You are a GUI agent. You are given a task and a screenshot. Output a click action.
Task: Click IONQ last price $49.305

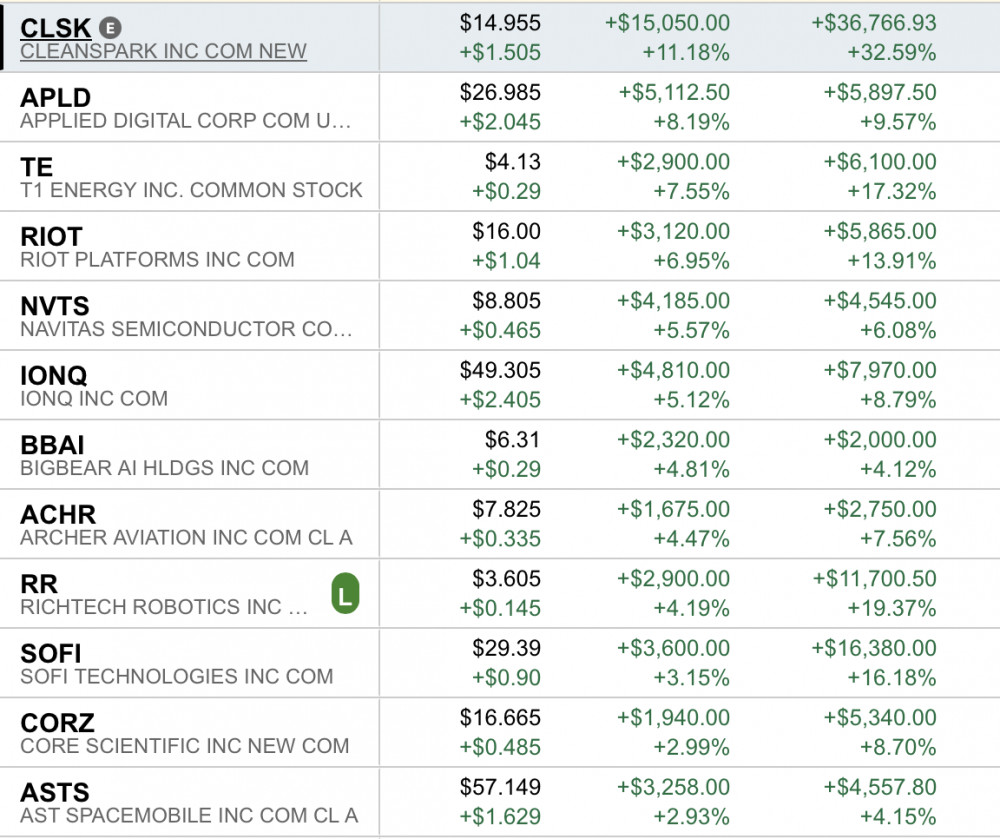[x=500, y=371]
